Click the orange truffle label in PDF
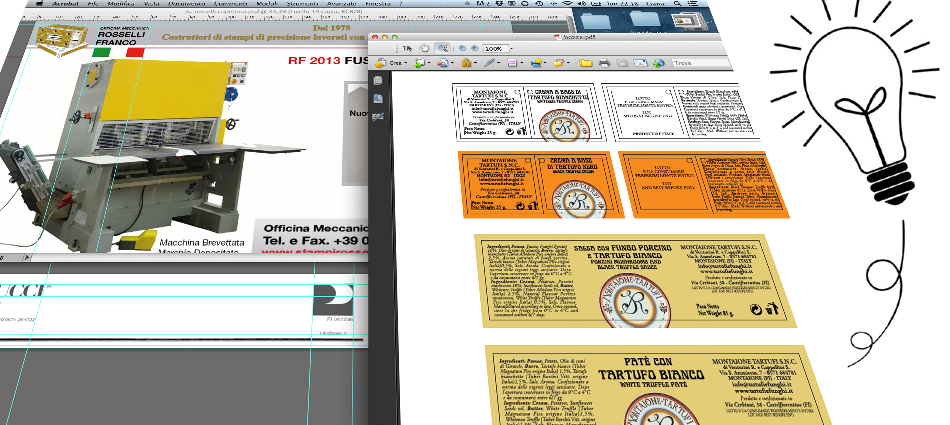950x425 pixels. coord(540,184)
